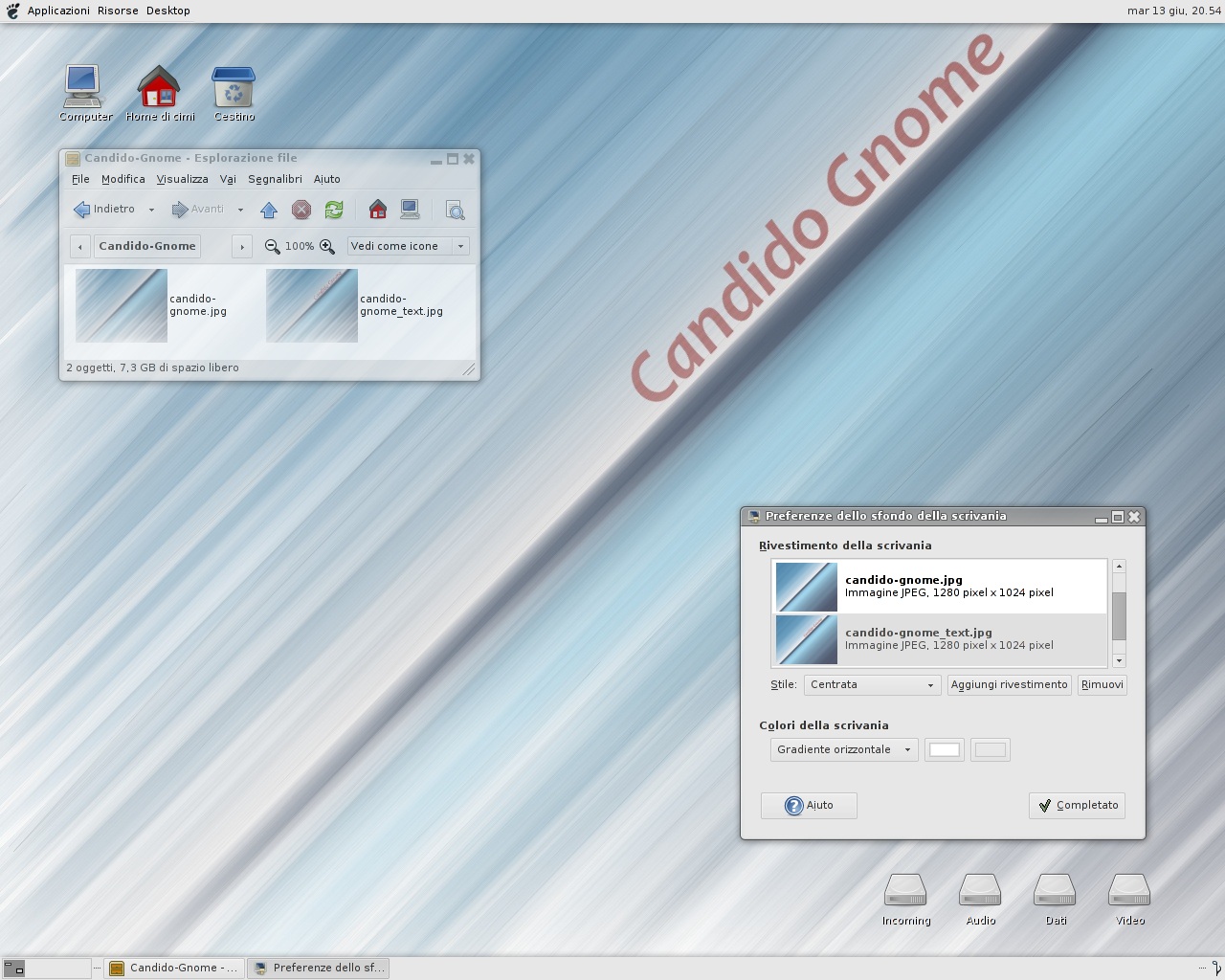The image size is (1225, 980).
Task: Go back with the Indietro button
Action: click(x=104, y=209)
